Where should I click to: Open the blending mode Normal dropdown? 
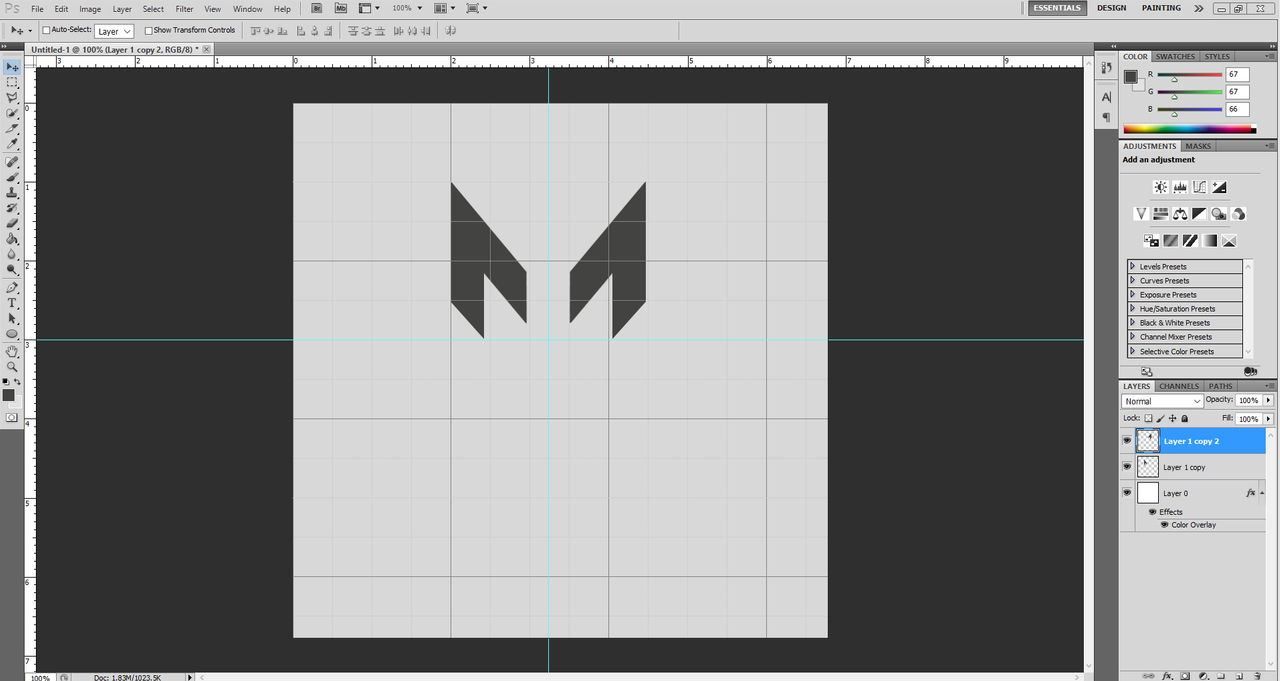[1162, 401]
